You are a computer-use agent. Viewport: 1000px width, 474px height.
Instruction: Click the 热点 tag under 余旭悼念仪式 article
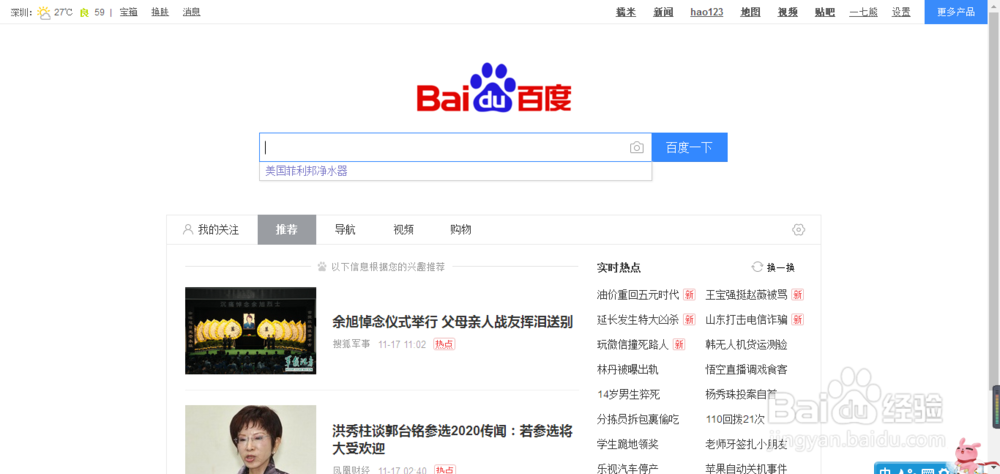(445, 344)
